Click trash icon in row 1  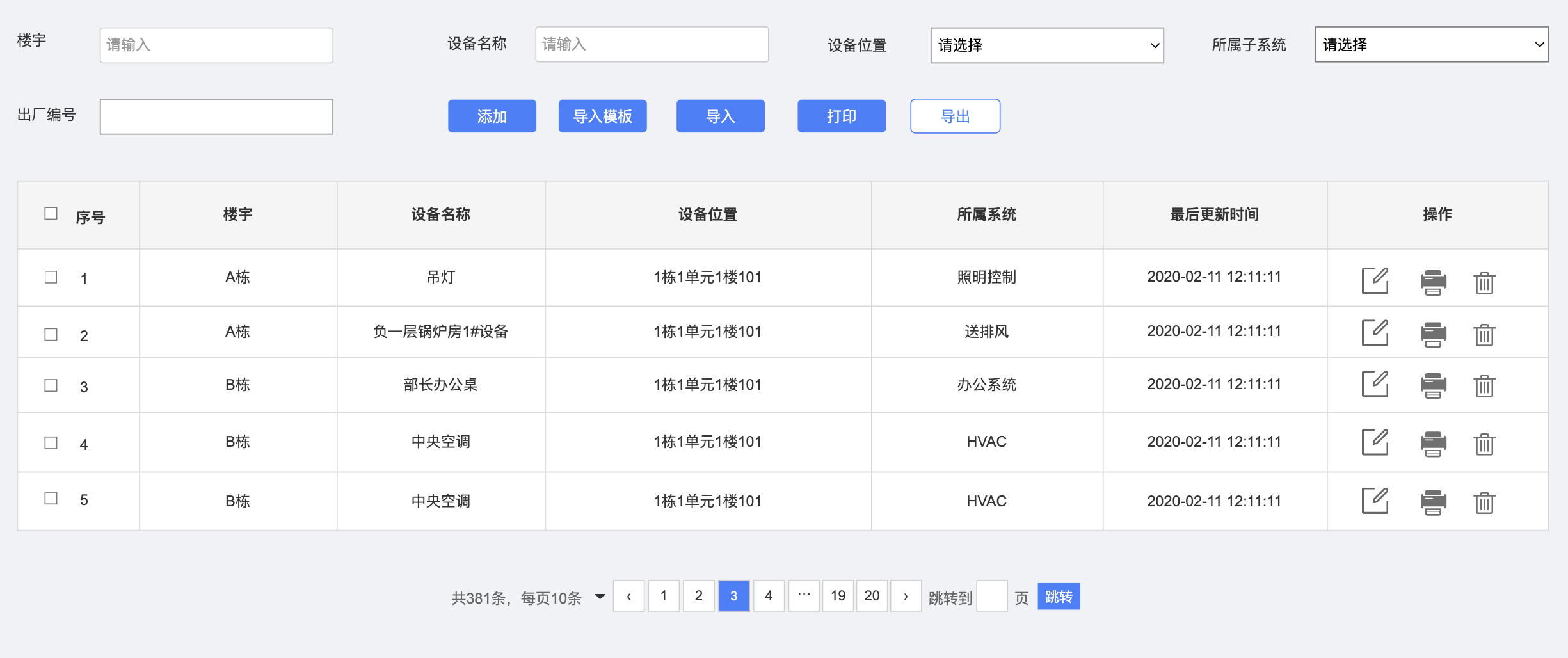point(1484,282)
